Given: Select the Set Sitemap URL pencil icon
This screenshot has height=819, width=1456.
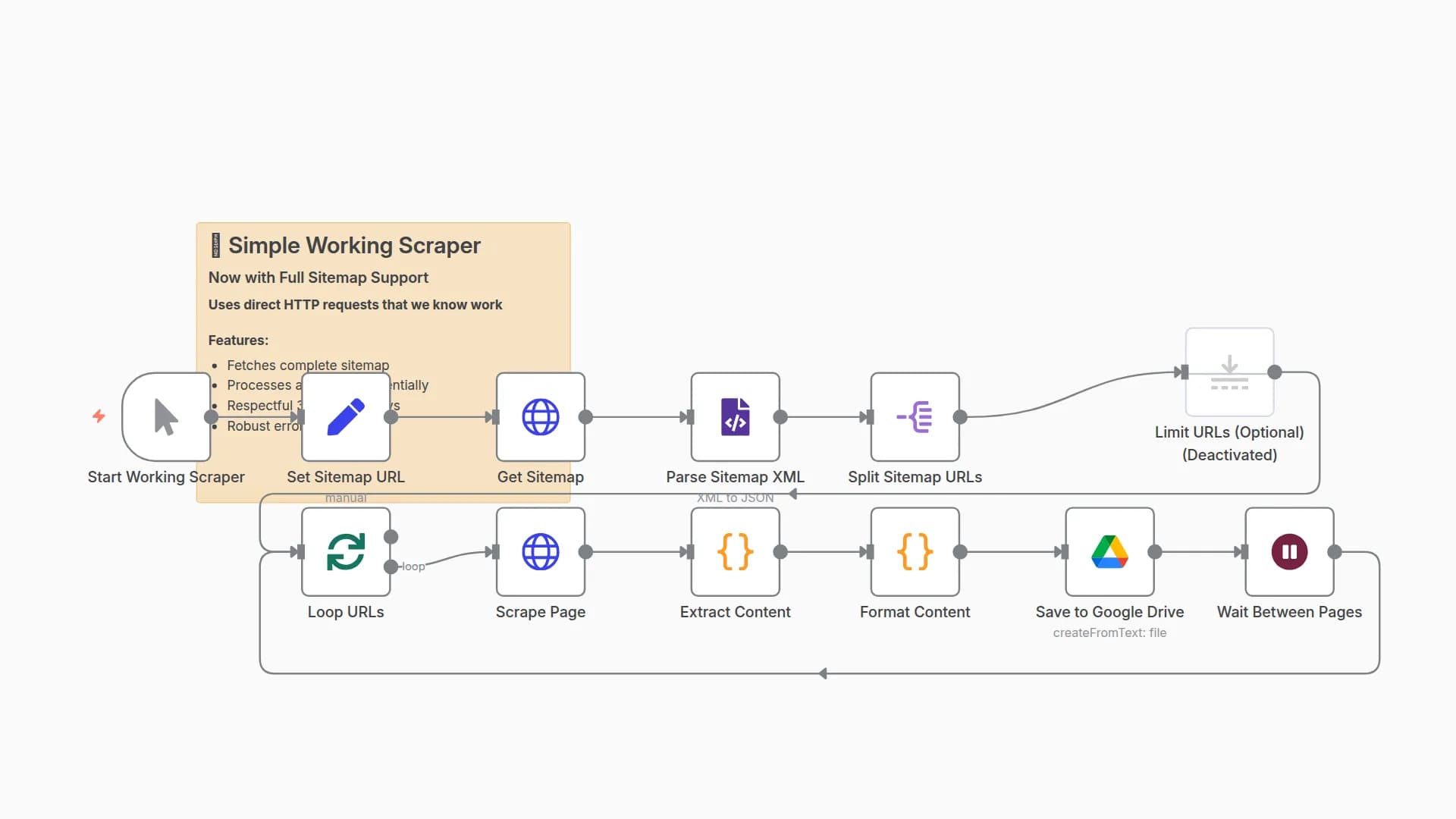Looking at the screenshot, I should pos(346,417).
